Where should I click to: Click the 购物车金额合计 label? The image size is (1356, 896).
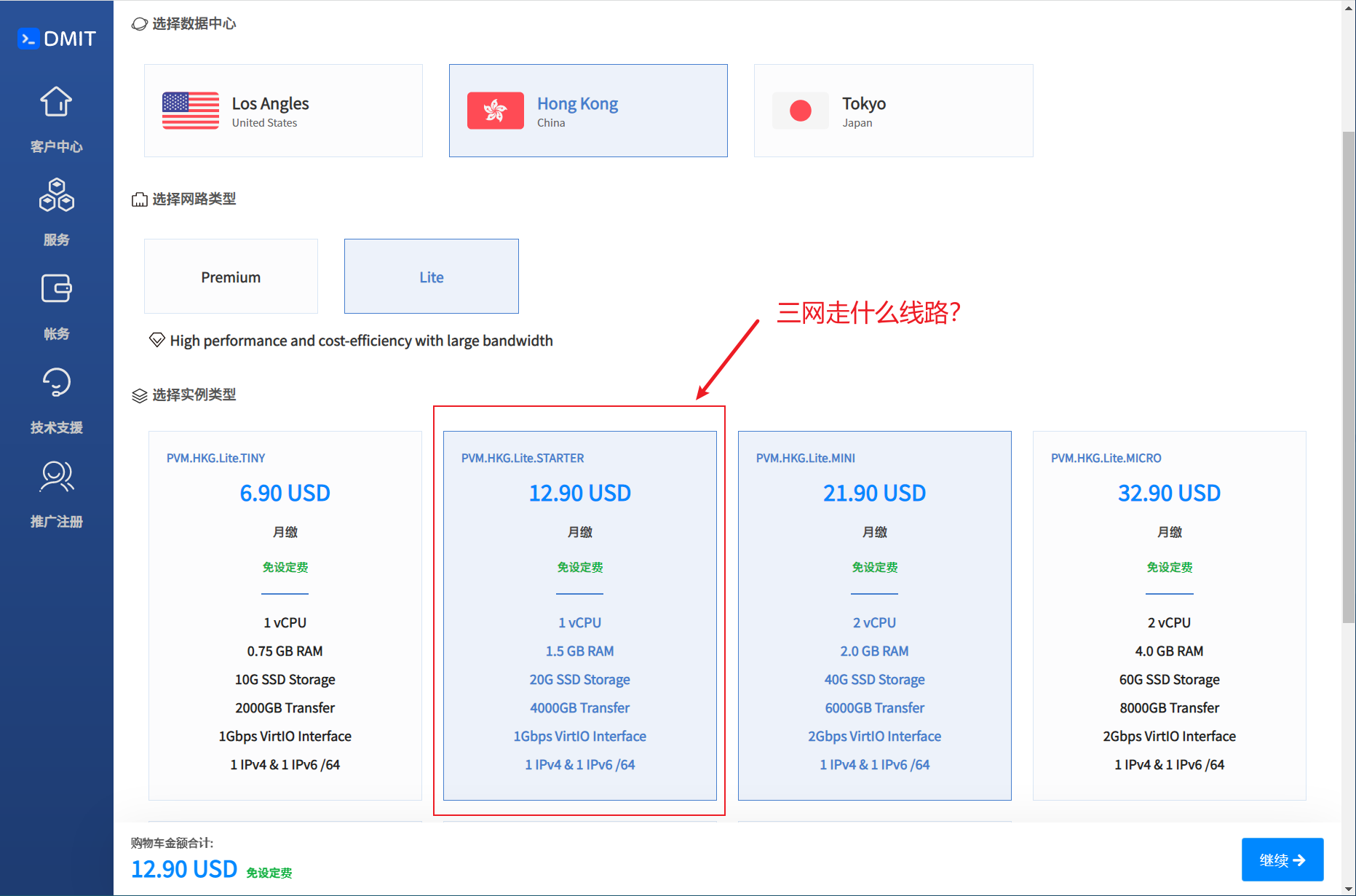tap(172, 843)
